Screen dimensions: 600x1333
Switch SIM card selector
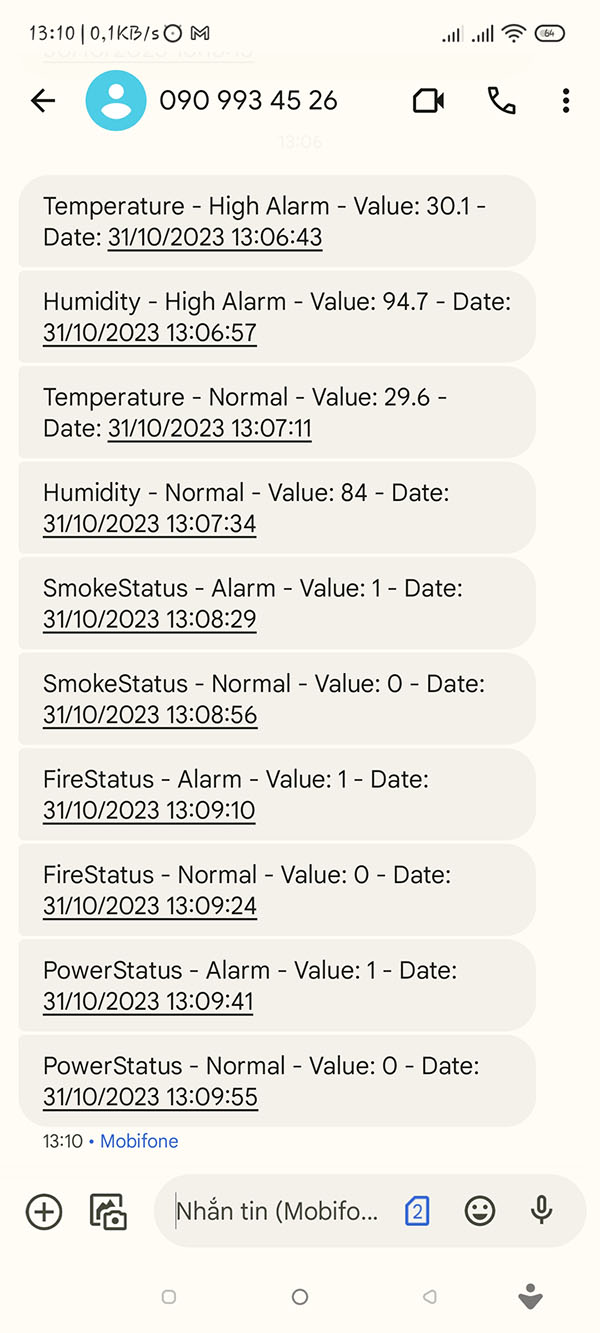[417, 1212]
